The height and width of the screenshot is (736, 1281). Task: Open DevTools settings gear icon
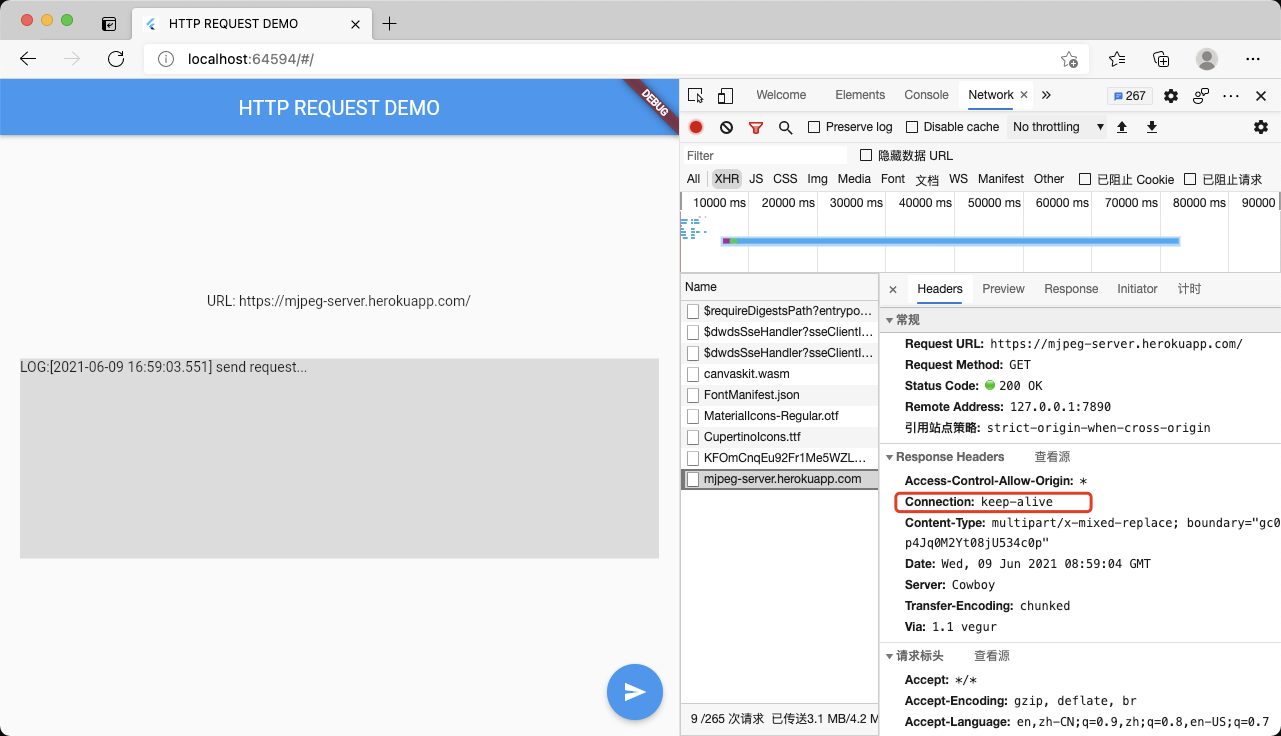[x=1260, y=127]
